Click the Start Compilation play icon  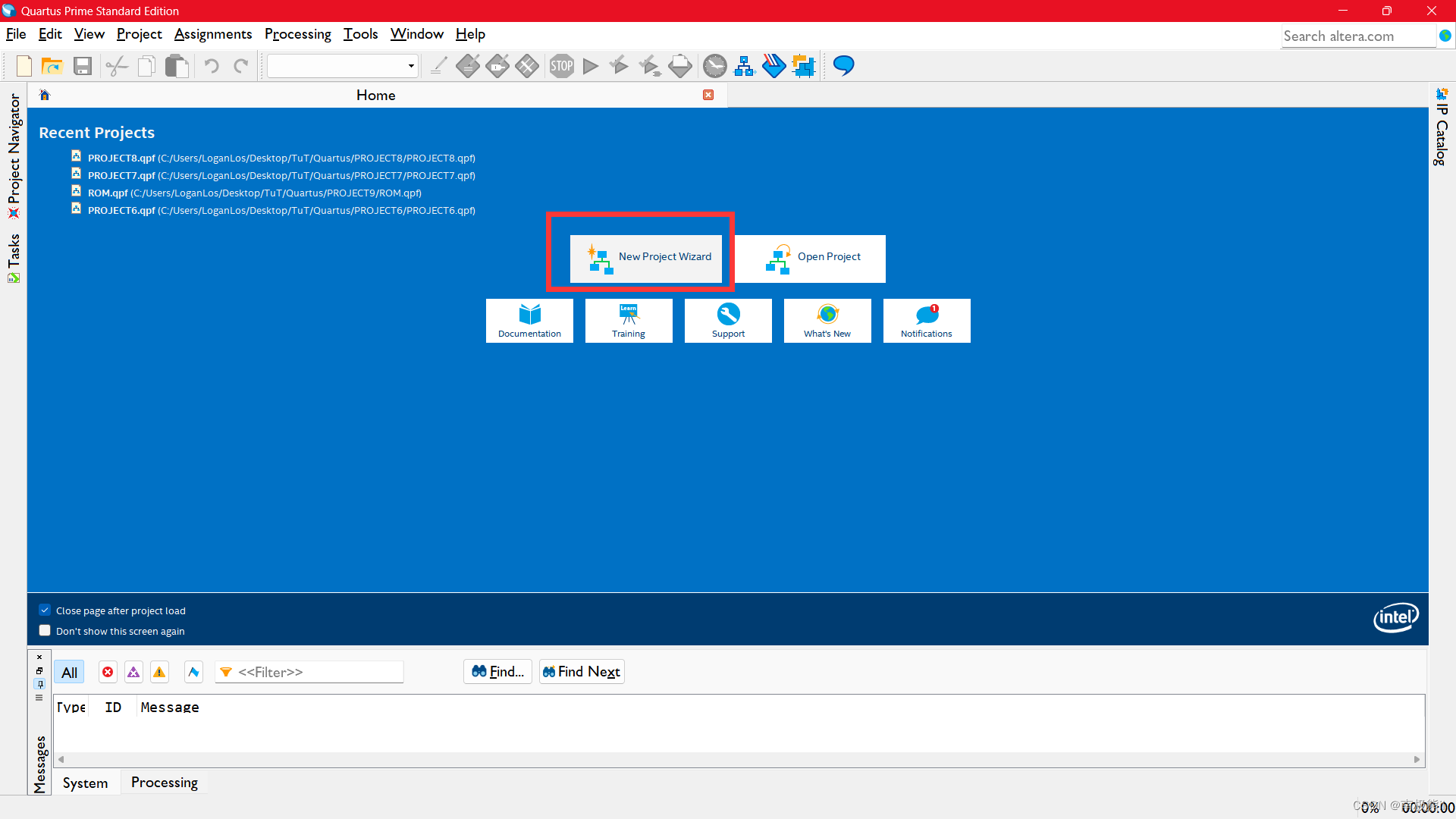(x=591, y=67)
